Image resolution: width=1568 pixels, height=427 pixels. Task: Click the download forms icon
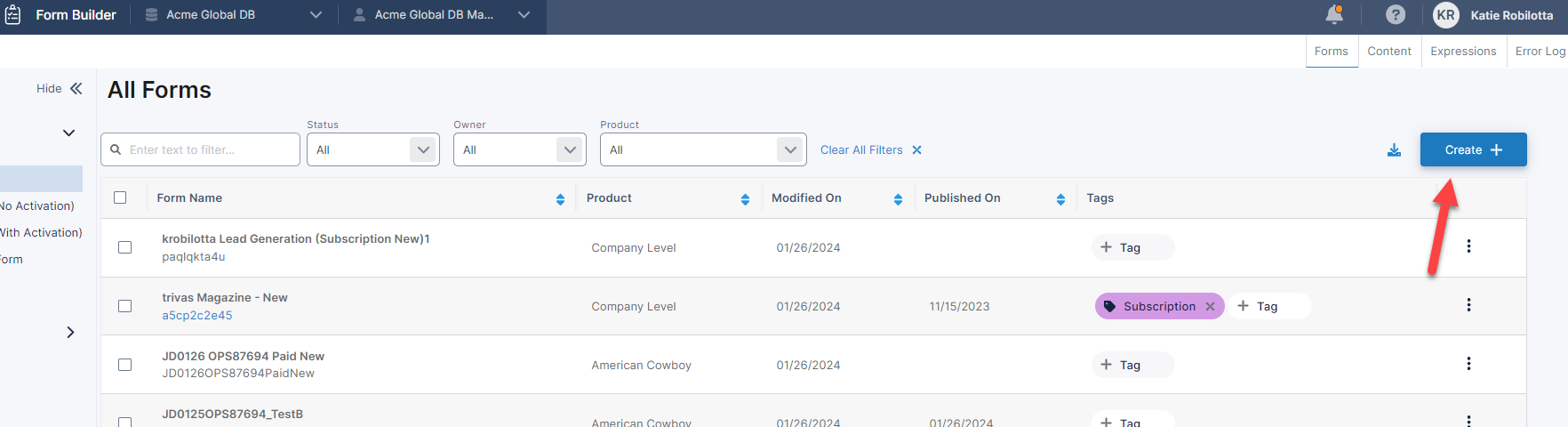click(x=1394, y=150)
